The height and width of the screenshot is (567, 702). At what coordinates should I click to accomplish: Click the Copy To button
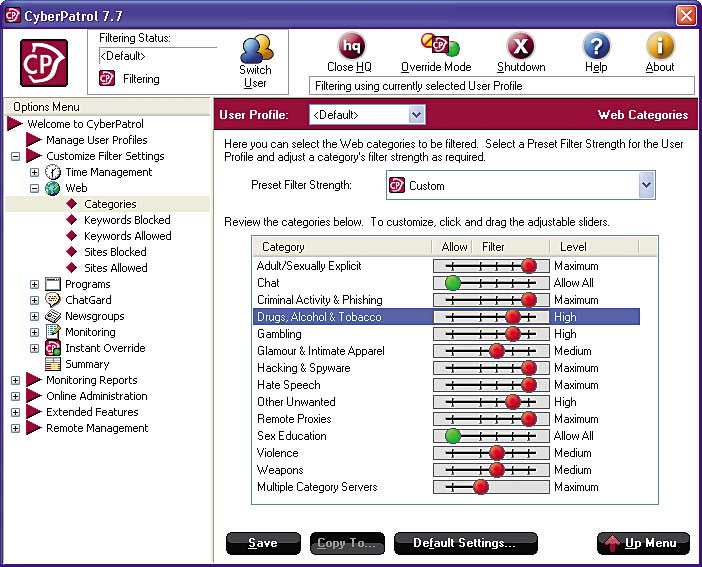click(x=347, y=543)
